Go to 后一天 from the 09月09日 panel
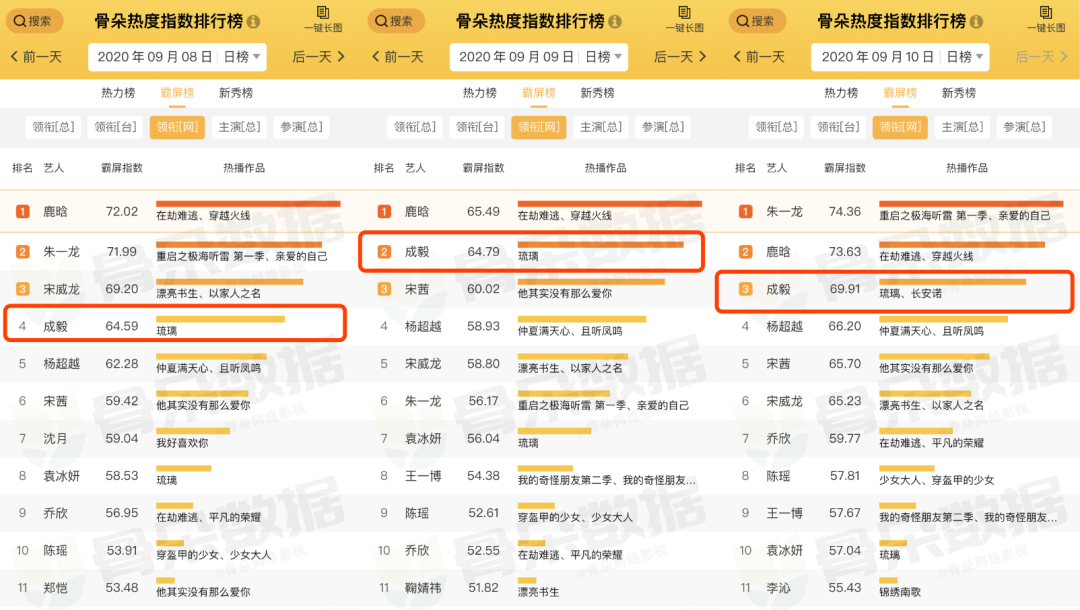Screen dimensions: 1080x610 coord(681,56)
